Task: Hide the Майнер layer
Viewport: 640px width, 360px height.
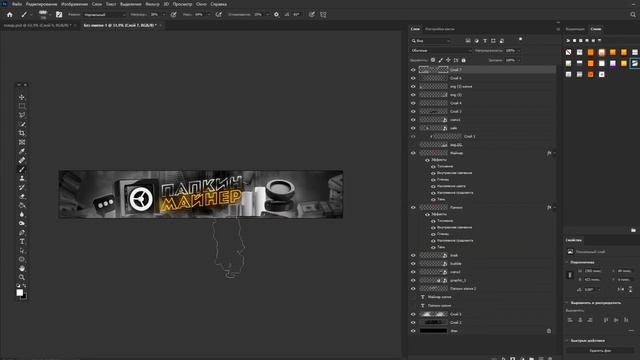Action: (x=413, y=153)
